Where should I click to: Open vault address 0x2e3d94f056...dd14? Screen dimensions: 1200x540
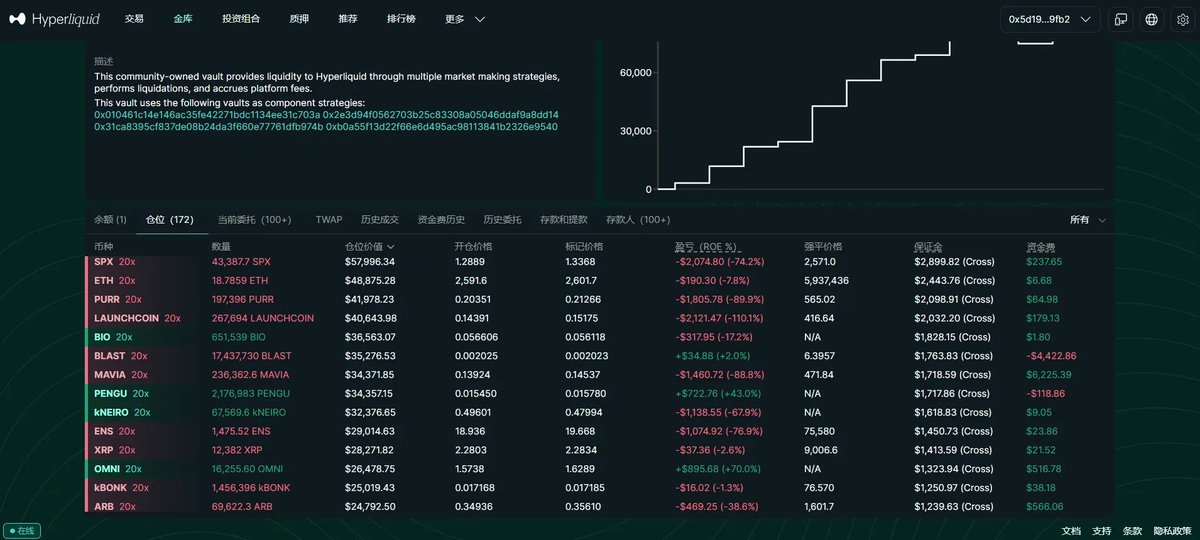[x=441, y=115]
